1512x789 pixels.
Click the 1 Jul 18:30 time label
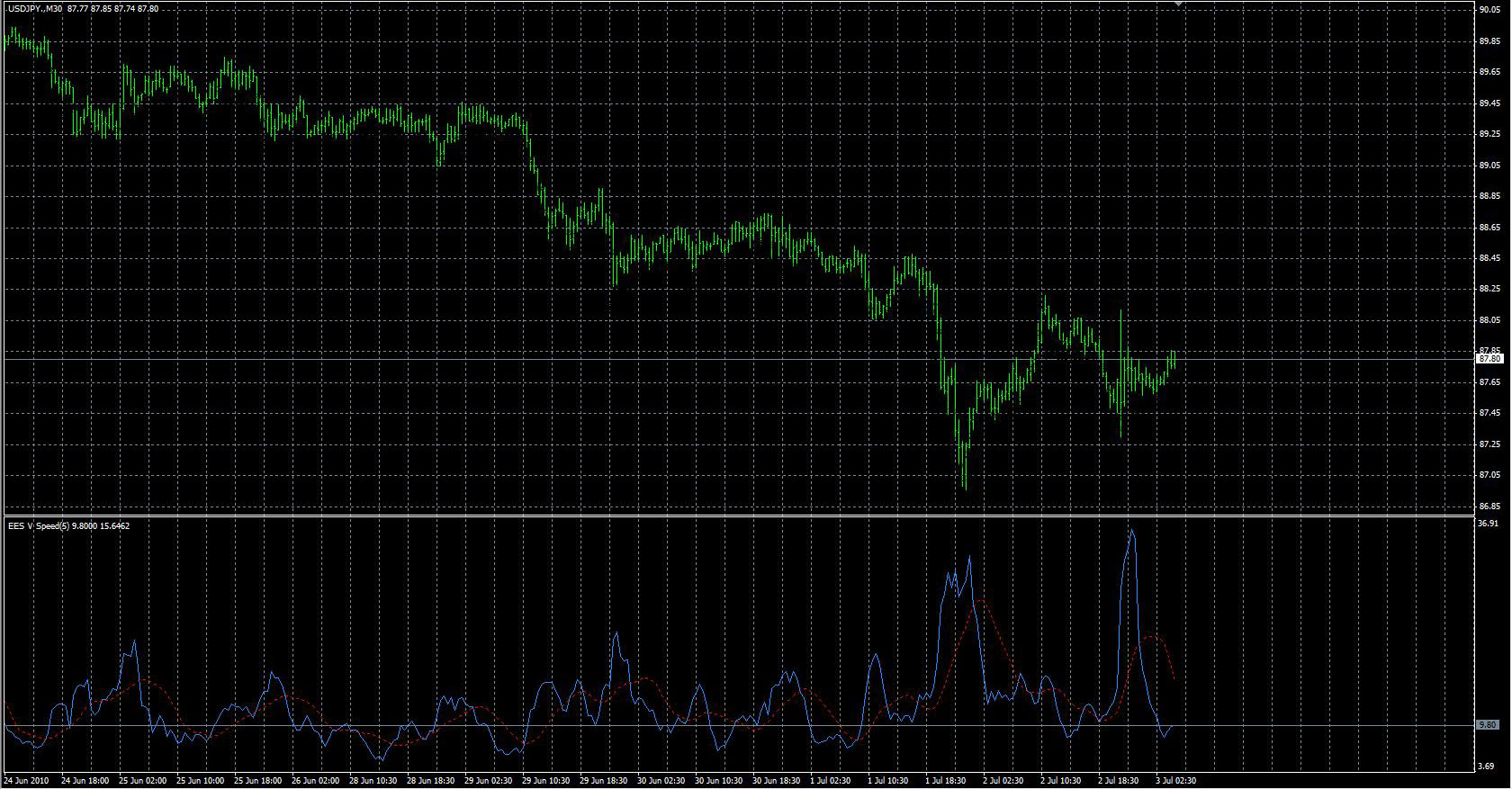[x=947, y=781]
